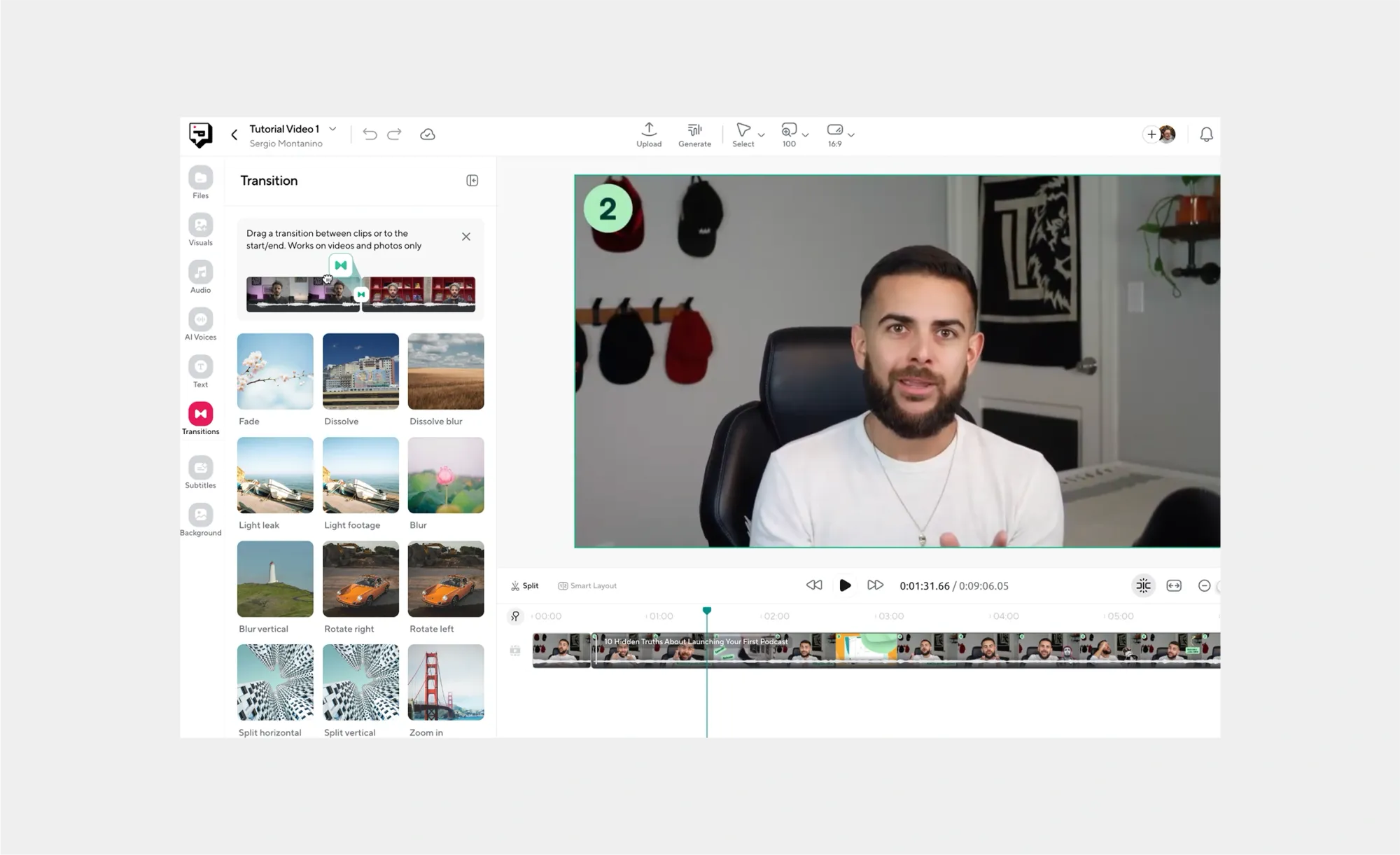Click Split to cut the clip
Image resolution: width=1400 pixels, height=855 pixels.
point(524,585)
